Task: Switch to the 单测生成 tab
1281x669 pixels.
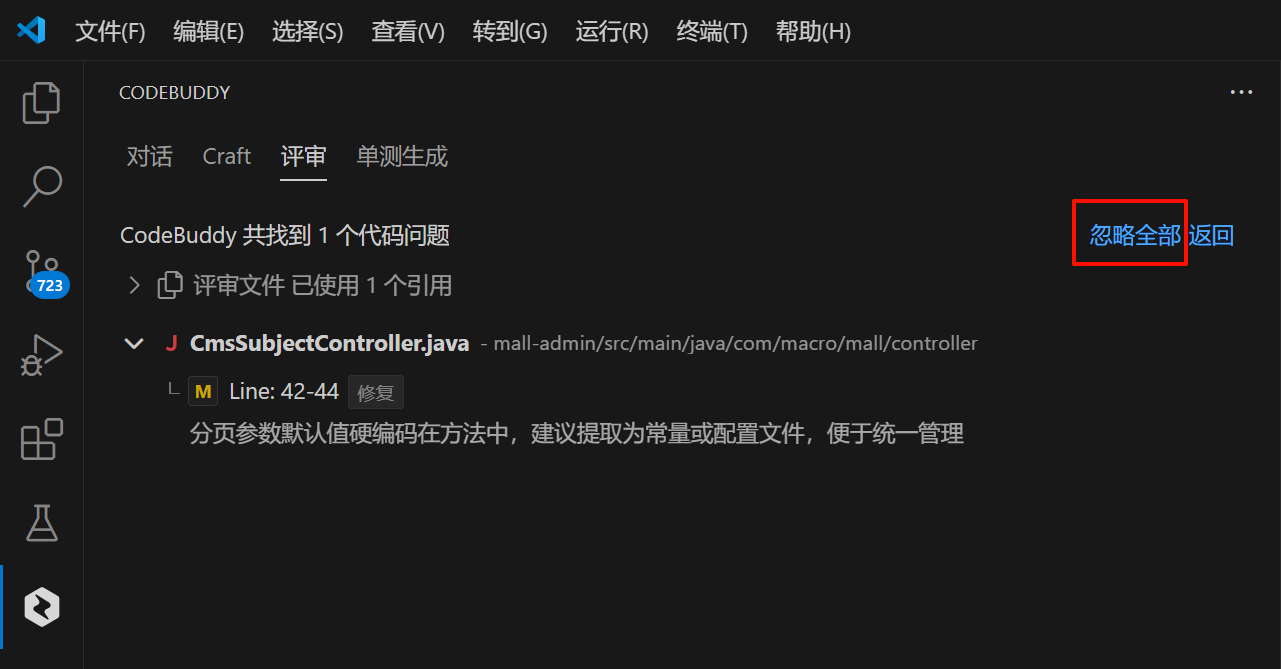Action: click(x=402, y=157)
